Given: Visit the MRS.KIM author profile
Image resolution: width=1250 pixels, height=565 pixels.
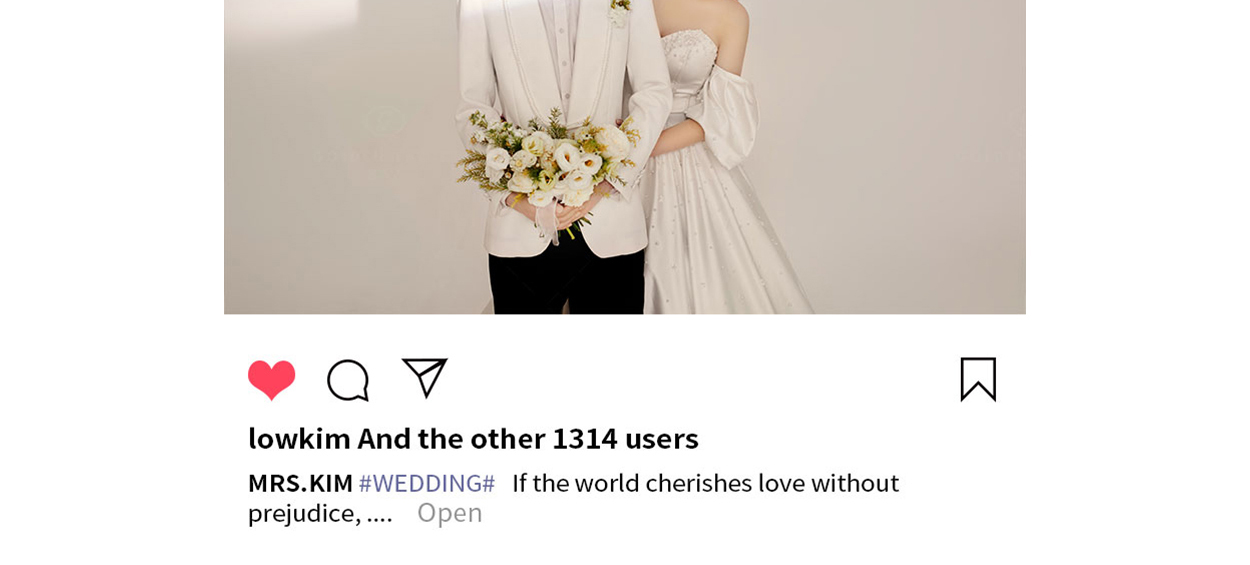Looking at the screenshot, I should pos(300,483).
